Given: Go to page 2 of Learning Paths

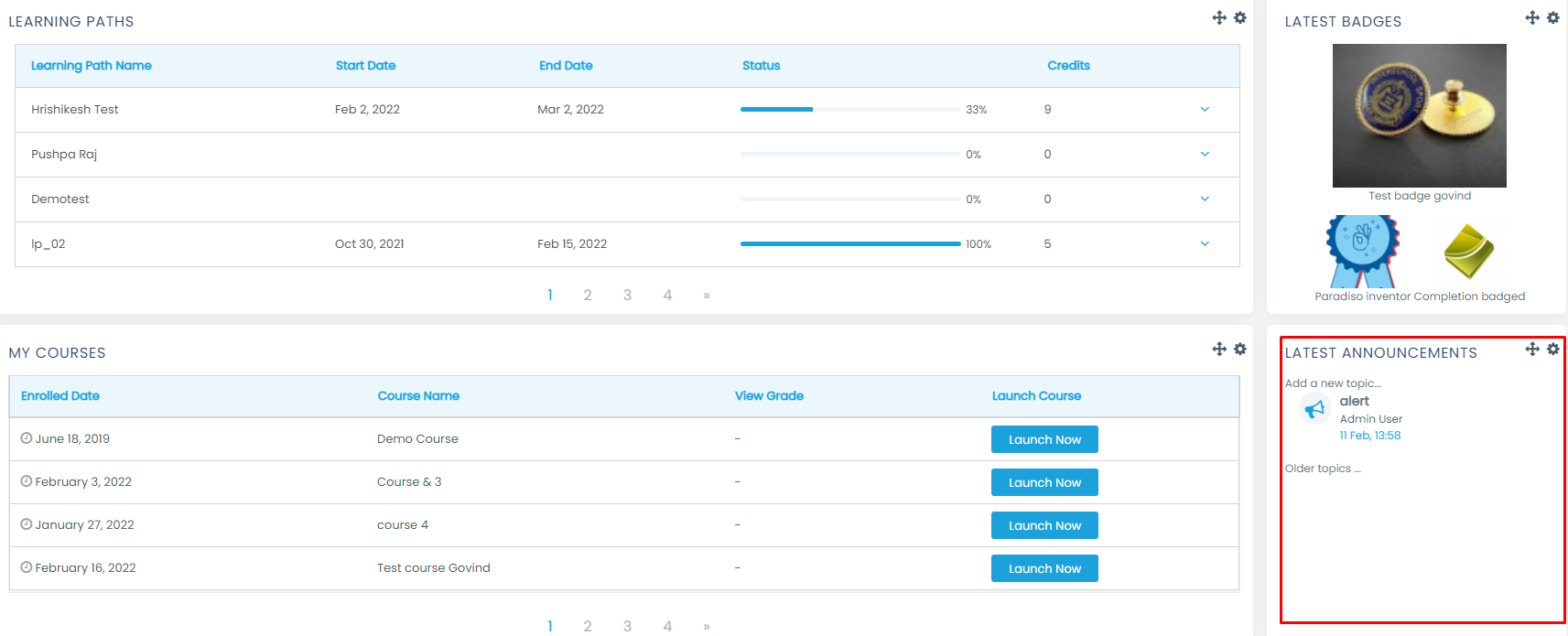Looking at the screenshot, I should [x=588, y=295].
